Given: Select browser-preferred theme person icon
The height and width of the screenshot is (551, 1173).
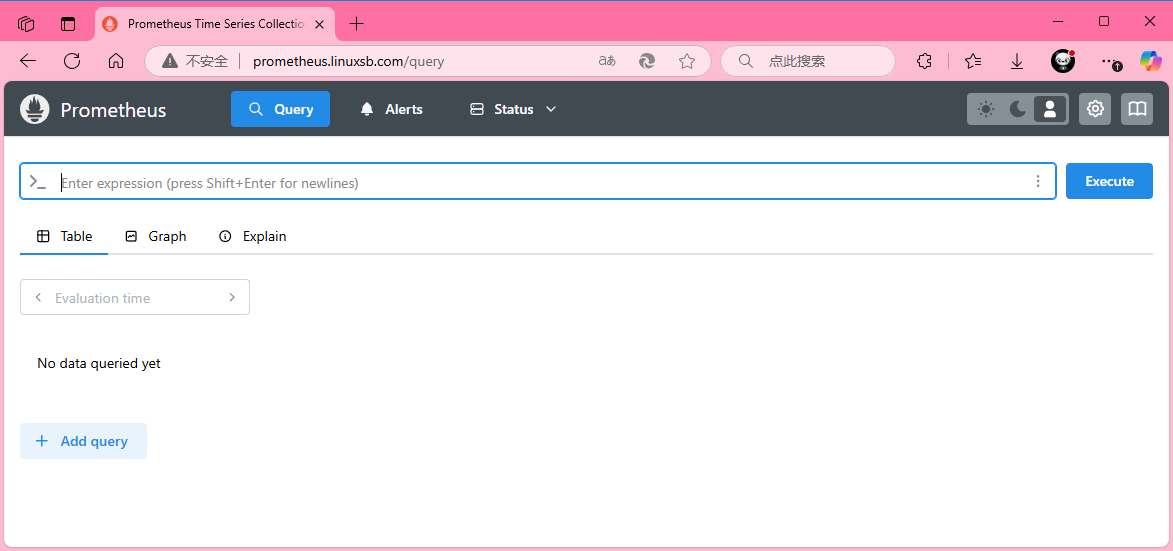Looking at the screenshot, I should point(1050,109).
